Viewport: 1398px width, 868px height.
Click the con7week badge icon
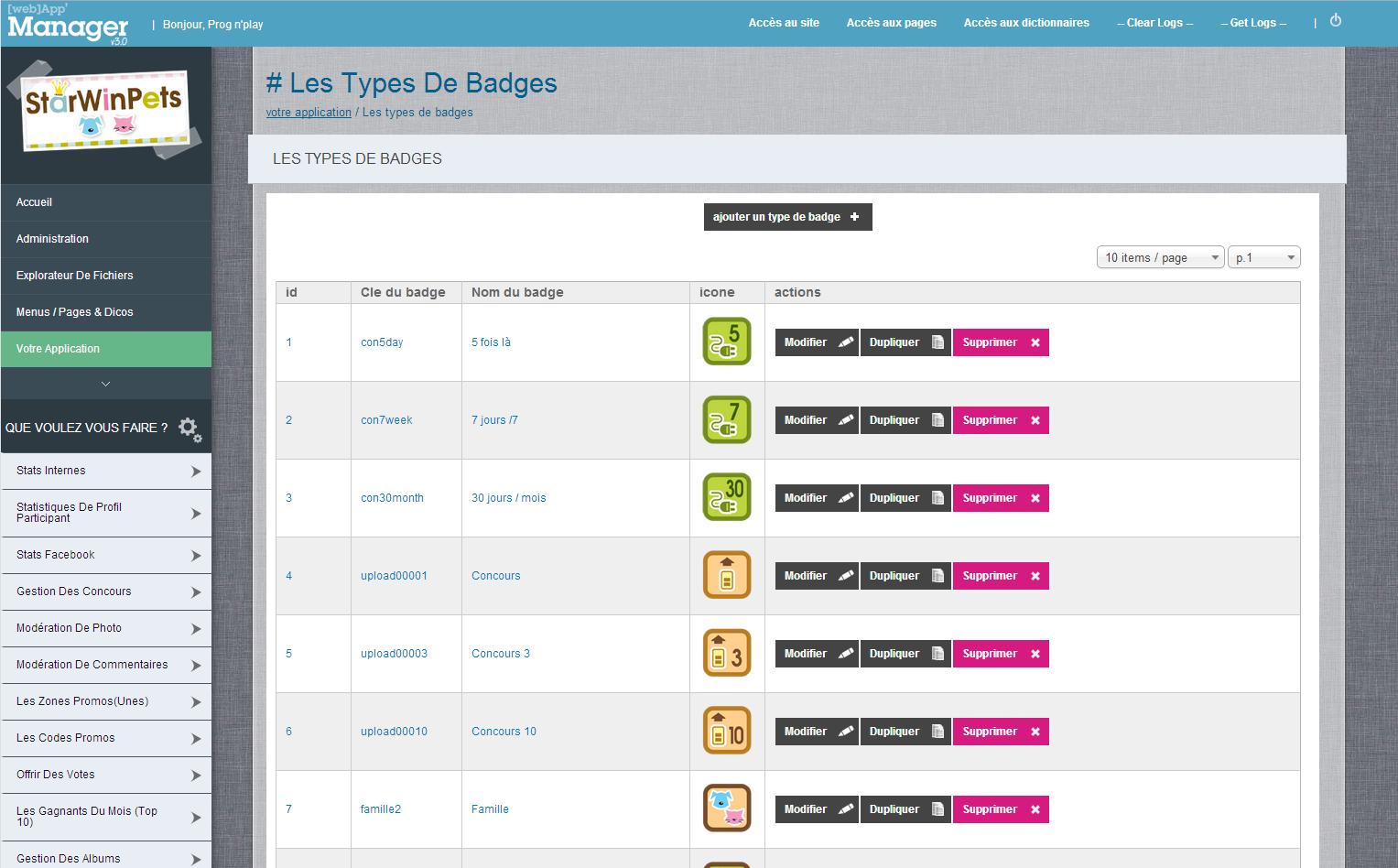726,419
